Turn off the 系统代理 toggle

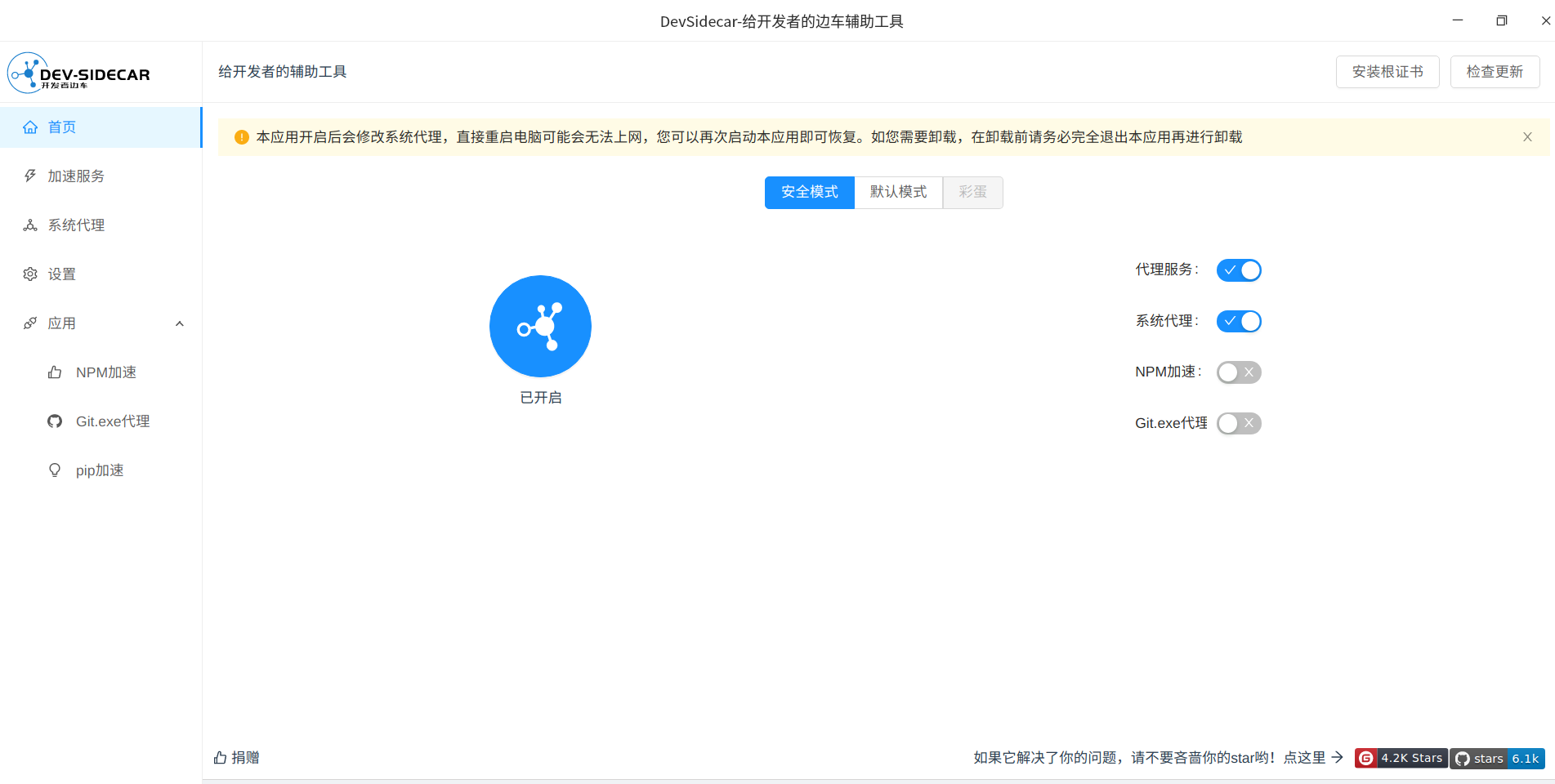pyautogui.click(x=1238, y=322)
